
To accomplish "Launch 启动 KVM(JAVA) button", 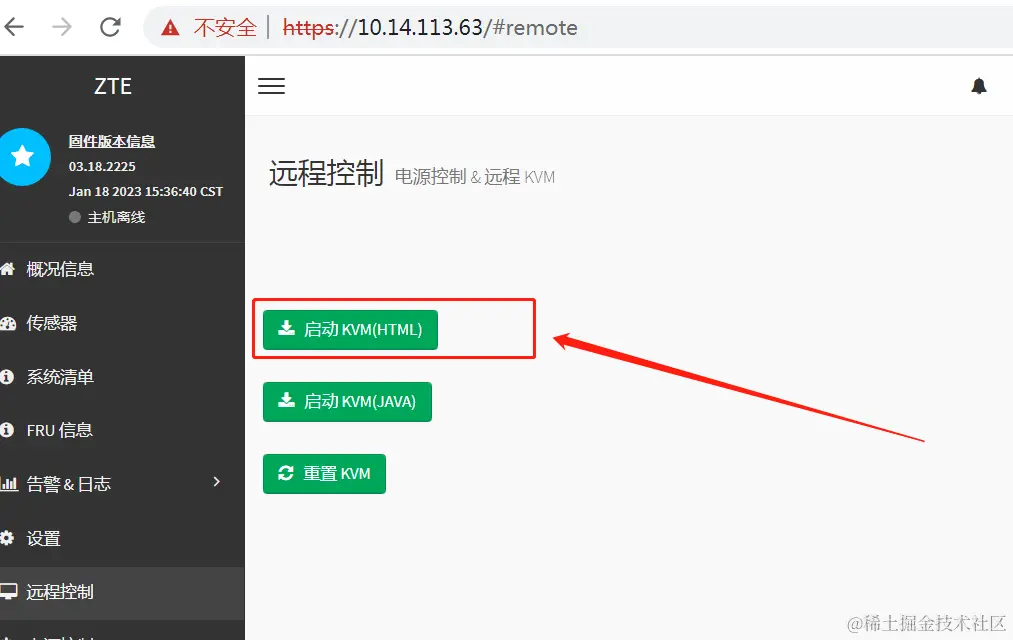I will (x=347, y=402).
